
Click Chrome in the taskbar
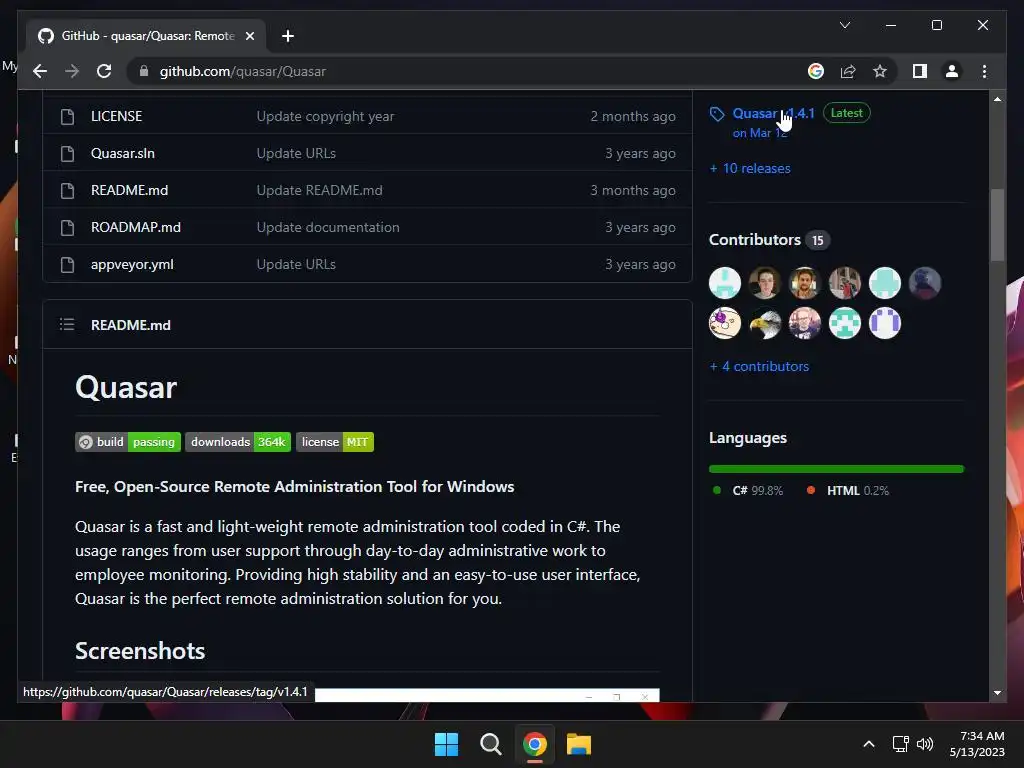click(535, 744)
